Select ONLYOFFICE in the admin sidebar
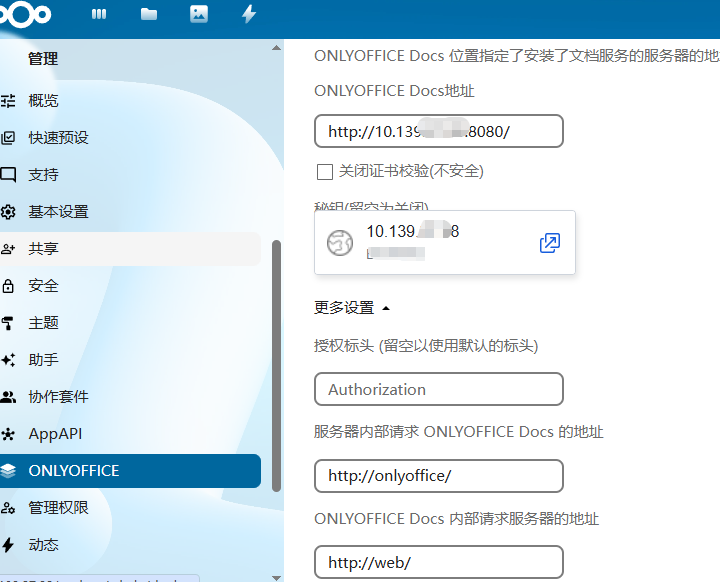The width and height of the screenshot is (720, 582). pyautogui.click(x=130, y=471)
